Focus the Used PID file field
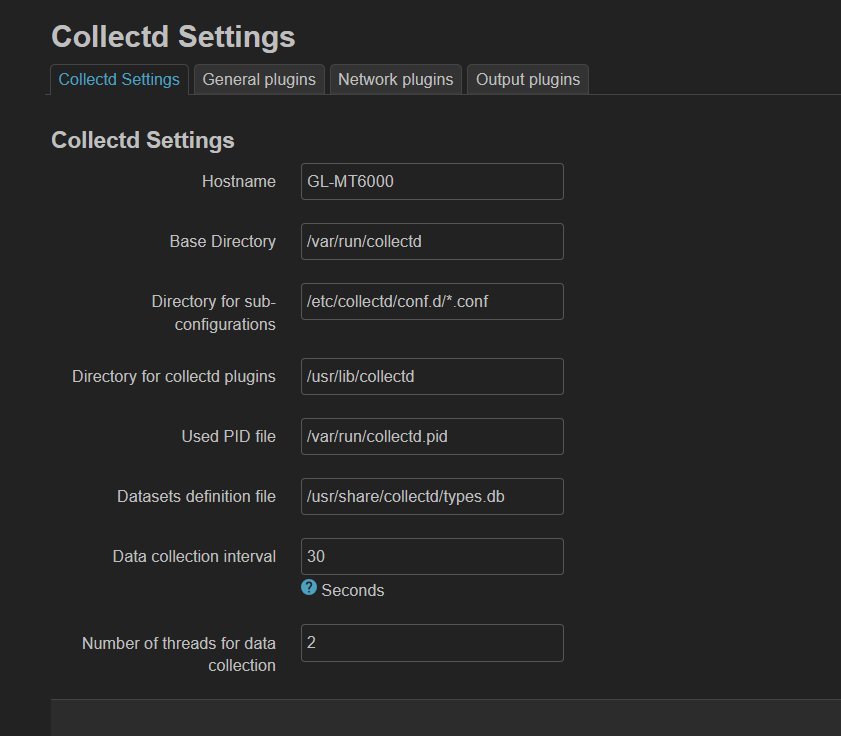 tap(432, 437)
